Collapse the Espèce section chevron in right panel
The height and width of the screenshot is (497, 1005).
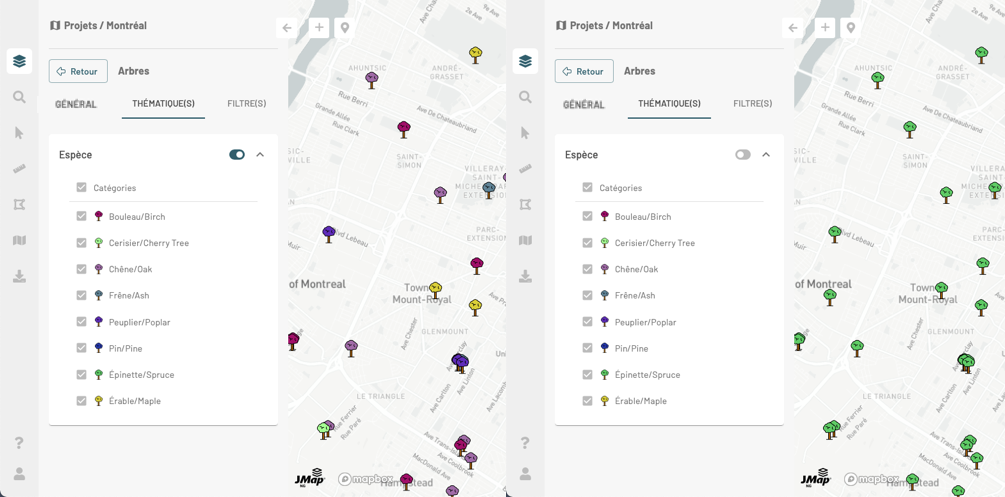pyautogui.click(x=766, y=155)
